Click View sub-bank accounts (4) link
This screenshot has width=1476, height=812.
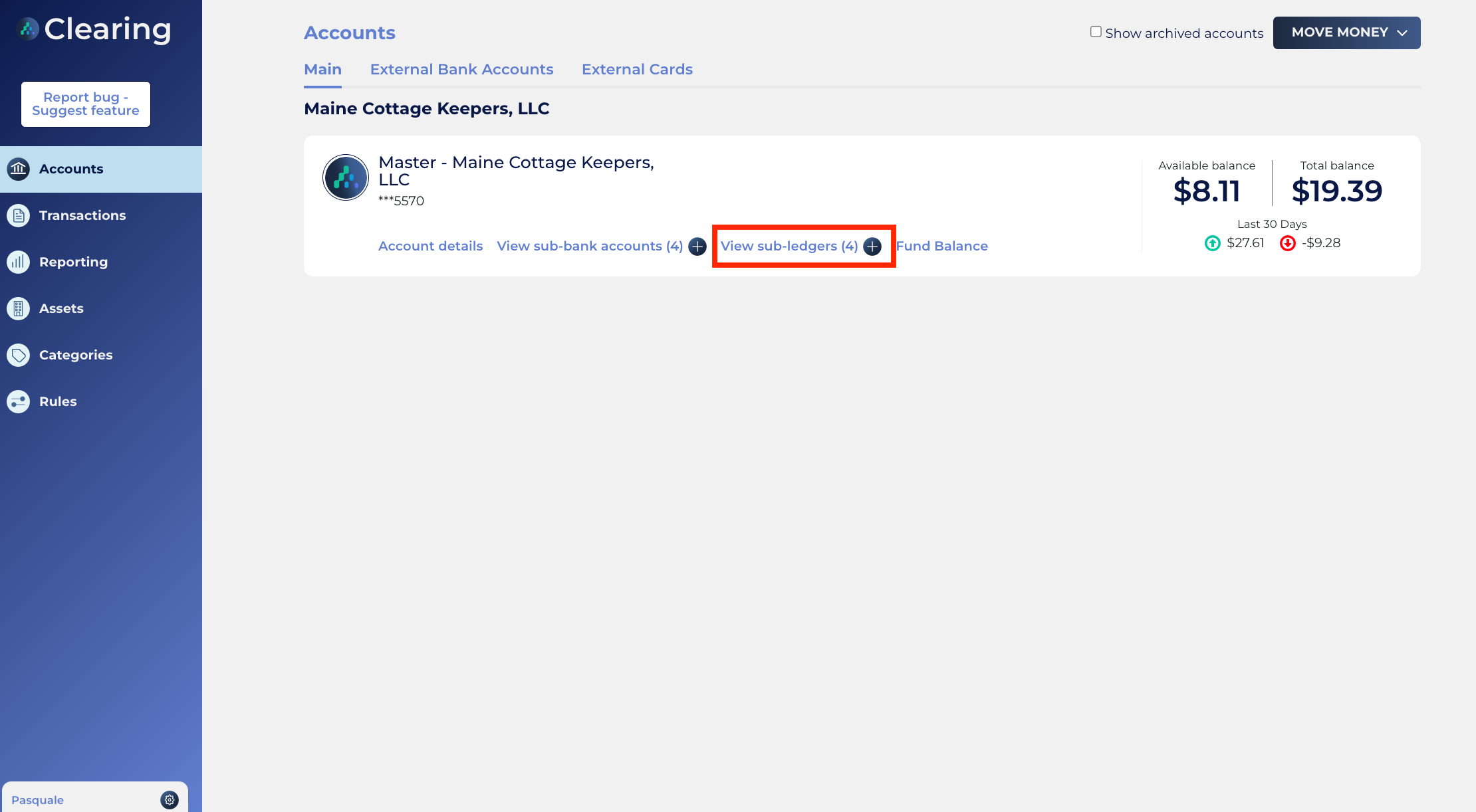[590, 246]
